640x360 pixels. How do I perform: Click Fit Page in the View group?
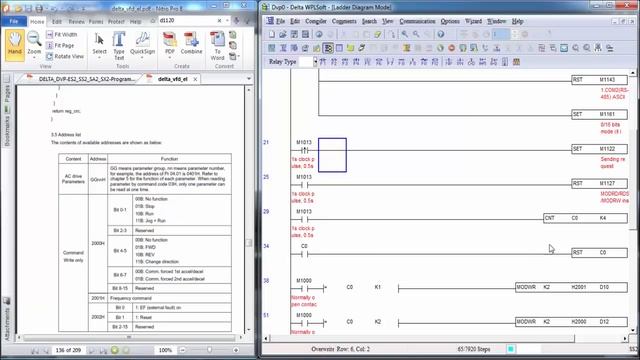click(60, 45)
